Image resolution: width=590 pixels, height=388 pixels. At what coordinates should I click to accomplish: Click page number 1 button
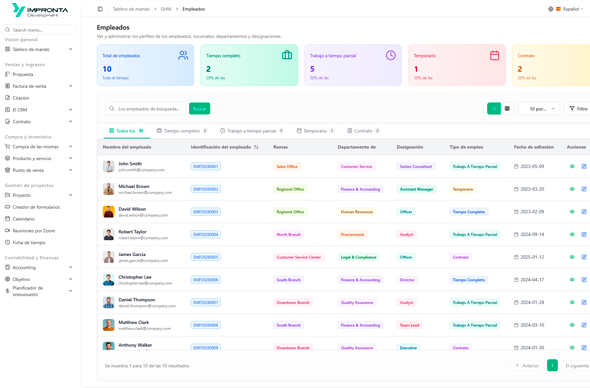(x=552, y=365)
